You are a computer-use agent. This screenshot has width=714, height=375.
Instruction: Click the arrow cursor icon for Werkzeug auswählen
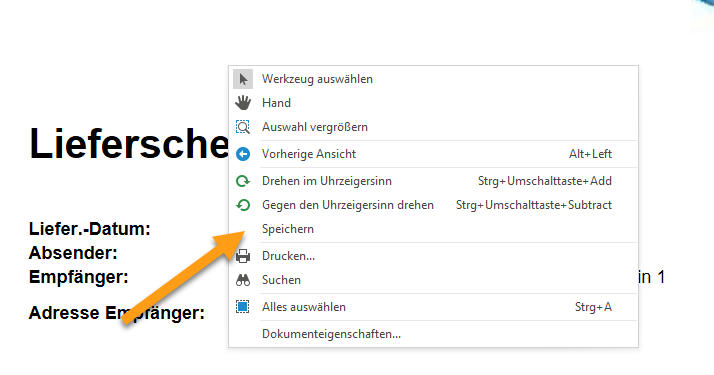[x=243, y=79]
